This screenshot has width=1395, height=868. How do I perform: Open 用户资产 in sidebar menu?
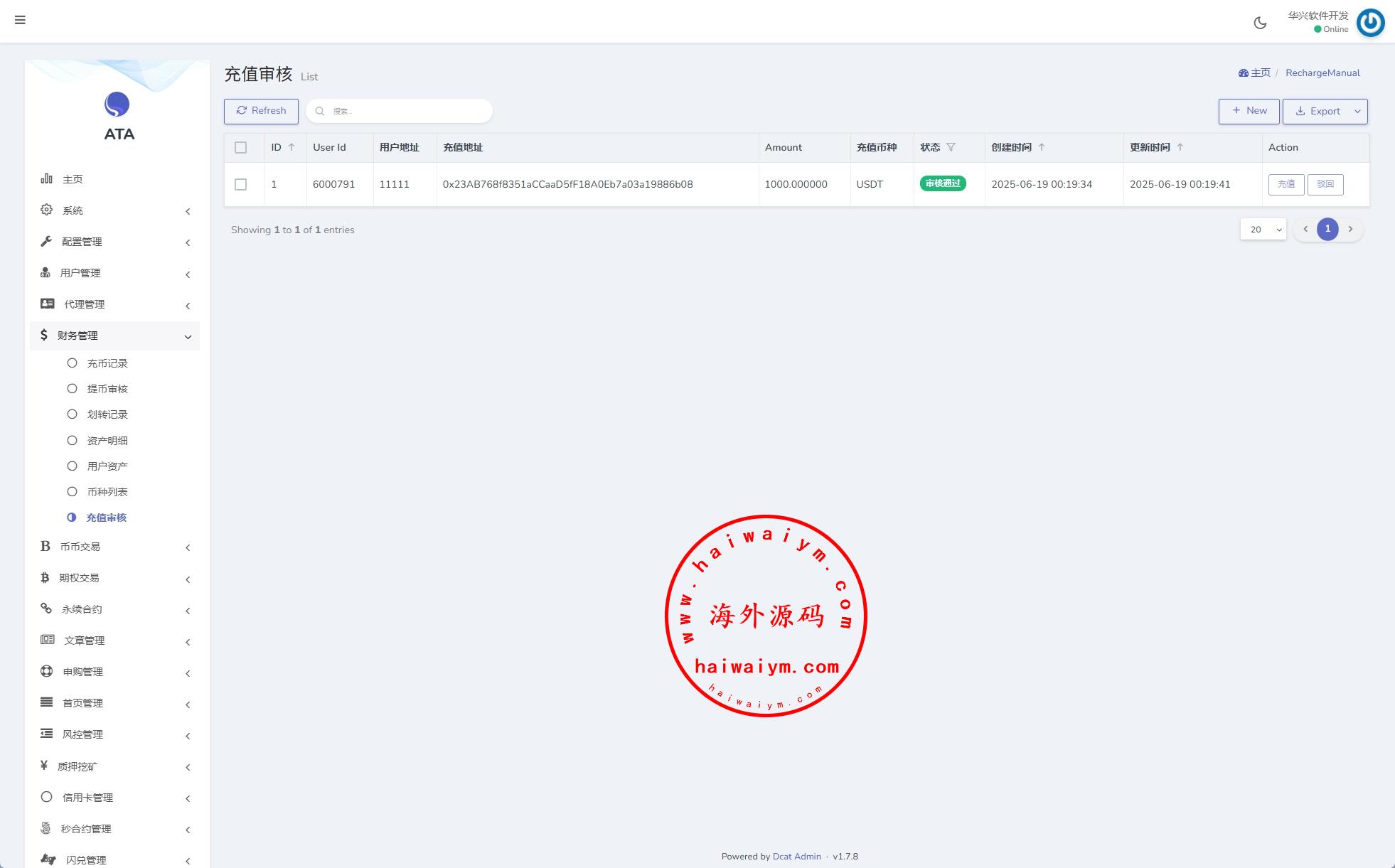coord(107,466)
